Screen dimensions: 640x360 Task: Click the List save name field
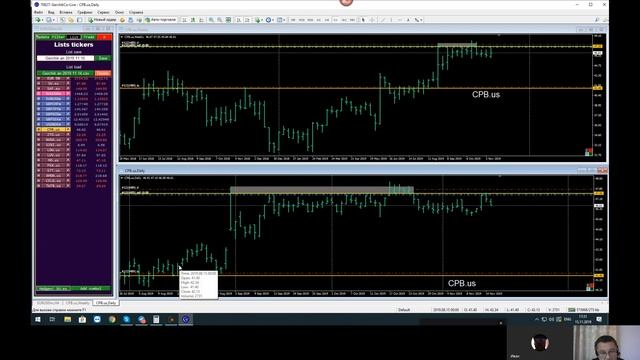(x=65, y=58)
